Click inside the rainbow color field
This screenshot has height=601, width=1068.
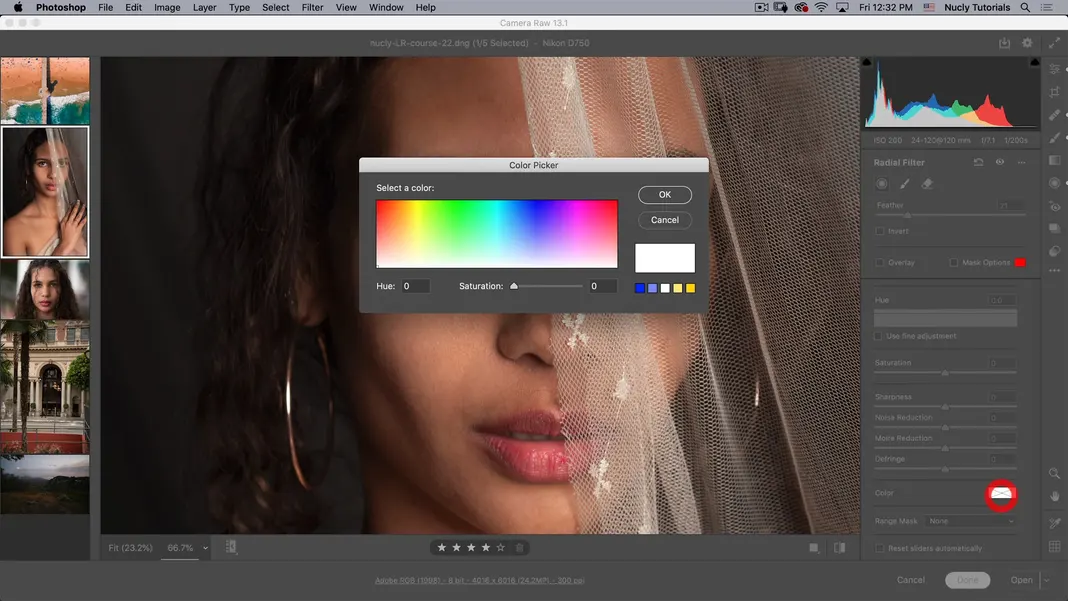pyautogui.click(x=497, y=234)
